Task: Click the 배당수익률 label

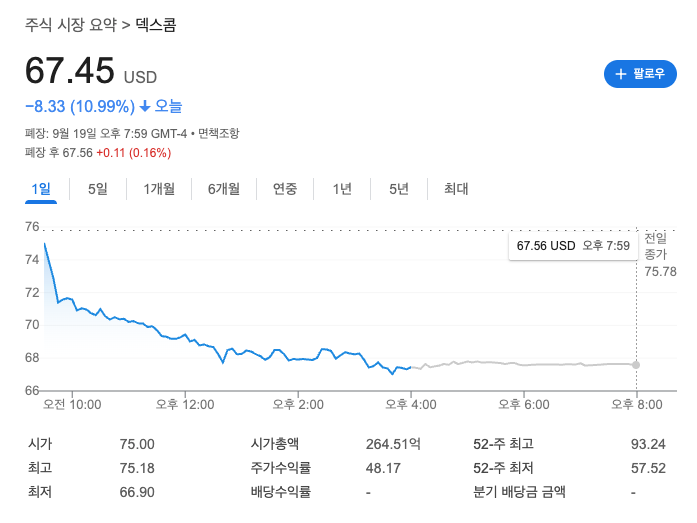Action: [x=280, y=492]
